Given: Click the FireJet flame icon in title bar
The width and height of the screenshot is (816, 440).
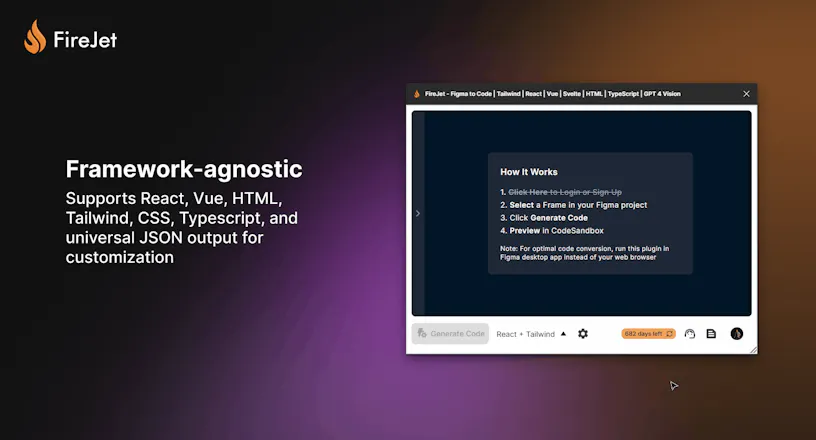Looking at the screenshot, I should (416, 94).
